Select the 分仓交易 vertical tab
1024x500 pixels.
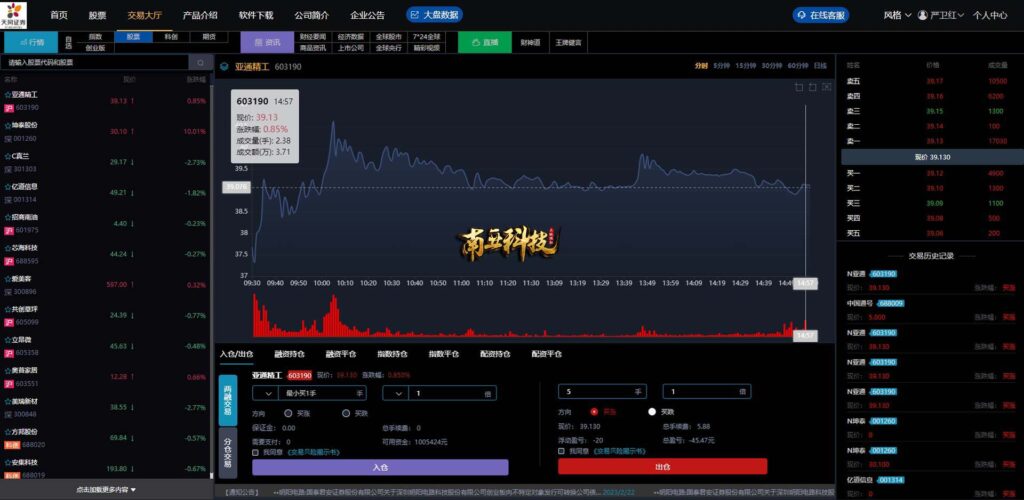point(228,452)
